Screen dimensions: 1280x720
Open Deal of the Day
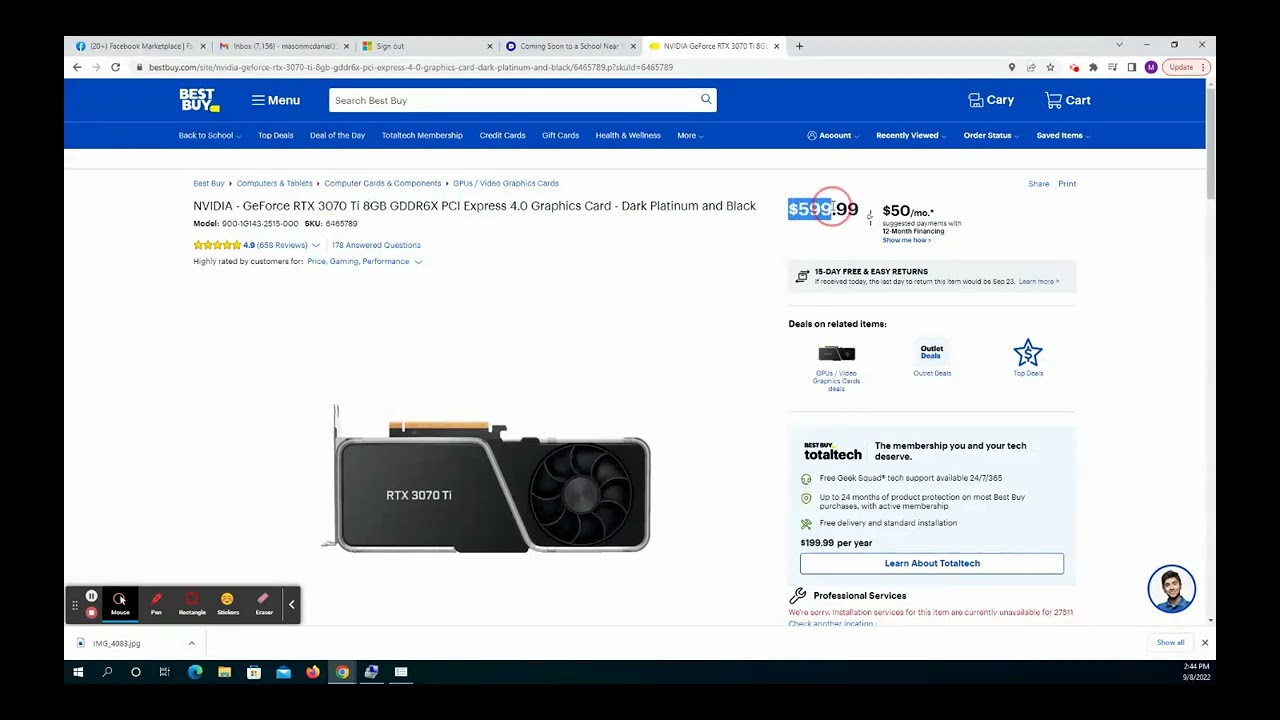[337, 135]
